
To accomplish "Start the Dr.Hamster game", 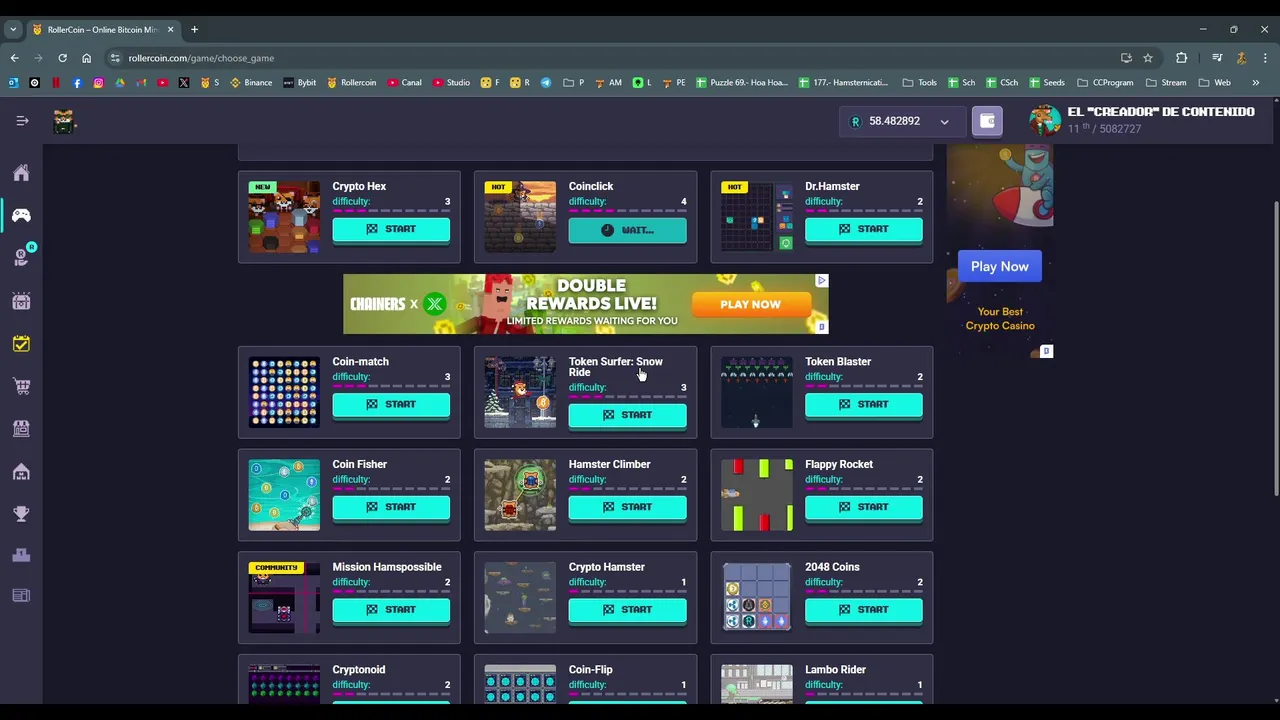I will pos(864,229).
